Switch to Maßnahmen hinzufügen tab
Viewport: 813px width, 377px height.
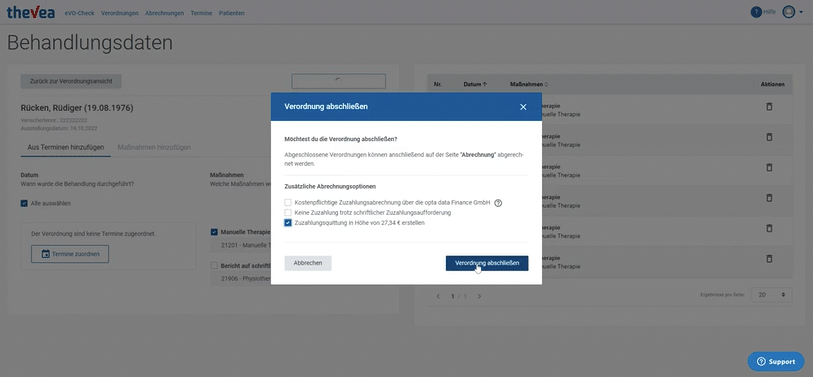pos(154,147)
